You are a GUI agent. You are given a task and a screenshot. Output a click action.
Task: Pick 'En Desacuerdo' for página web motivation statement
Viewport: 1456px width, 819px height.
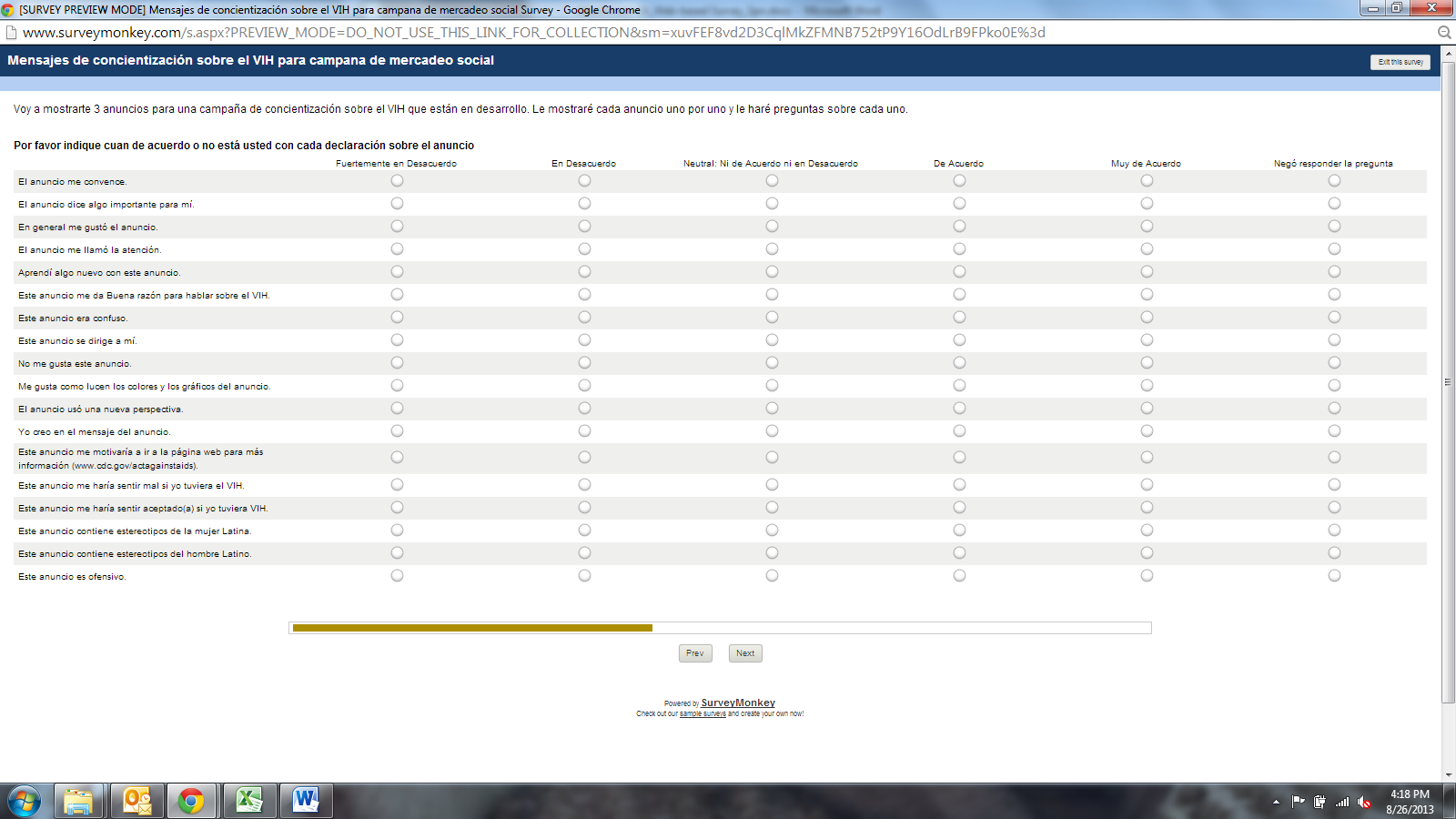pyautogui.click(x=584, y=457)
